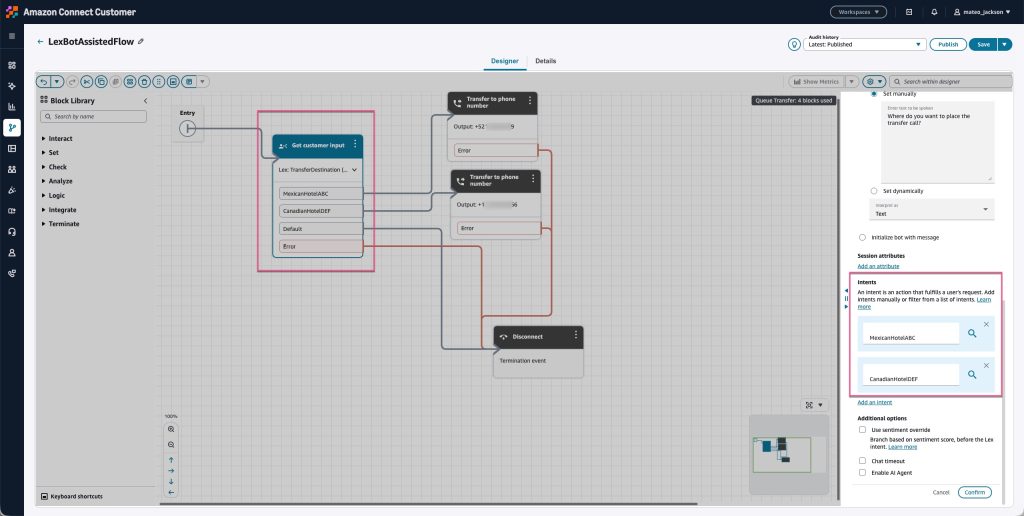
Task: Open the analytics bar chart sidebar icon
Action: 12,106
